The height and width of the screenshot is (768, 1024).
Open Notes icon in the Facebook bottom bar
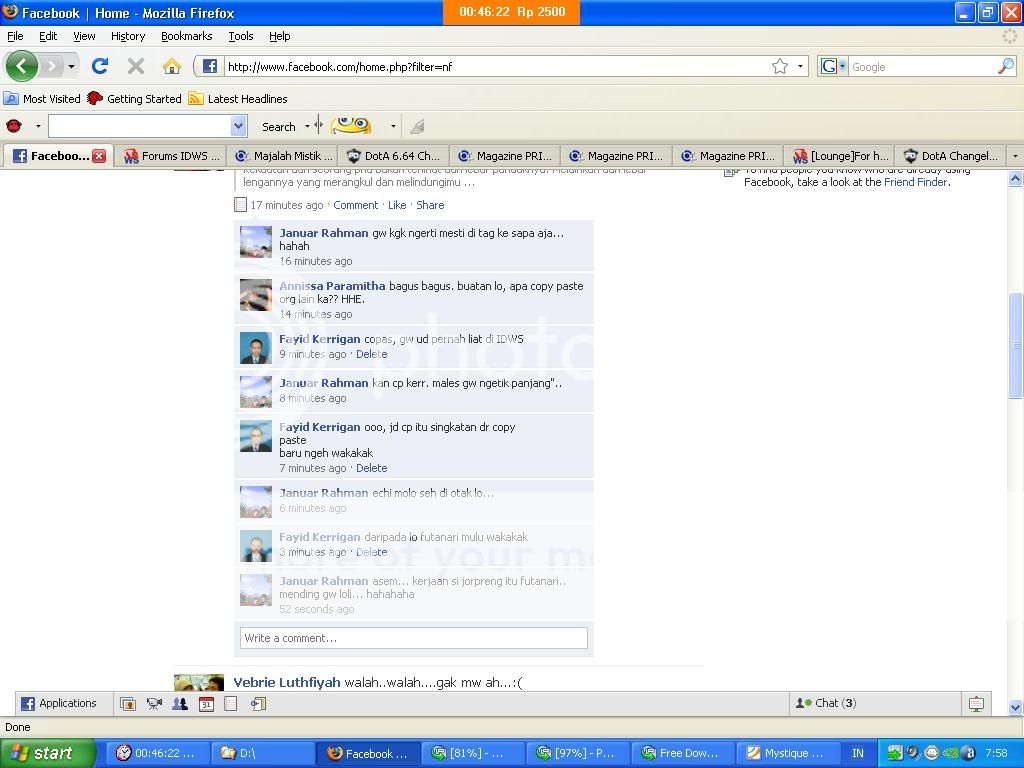(231, 703)
